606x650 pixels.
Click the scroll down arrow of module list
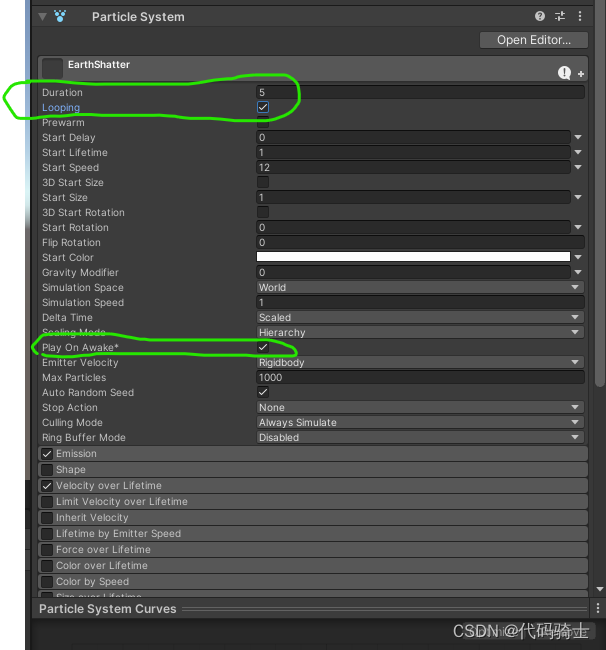pos(599,589)
